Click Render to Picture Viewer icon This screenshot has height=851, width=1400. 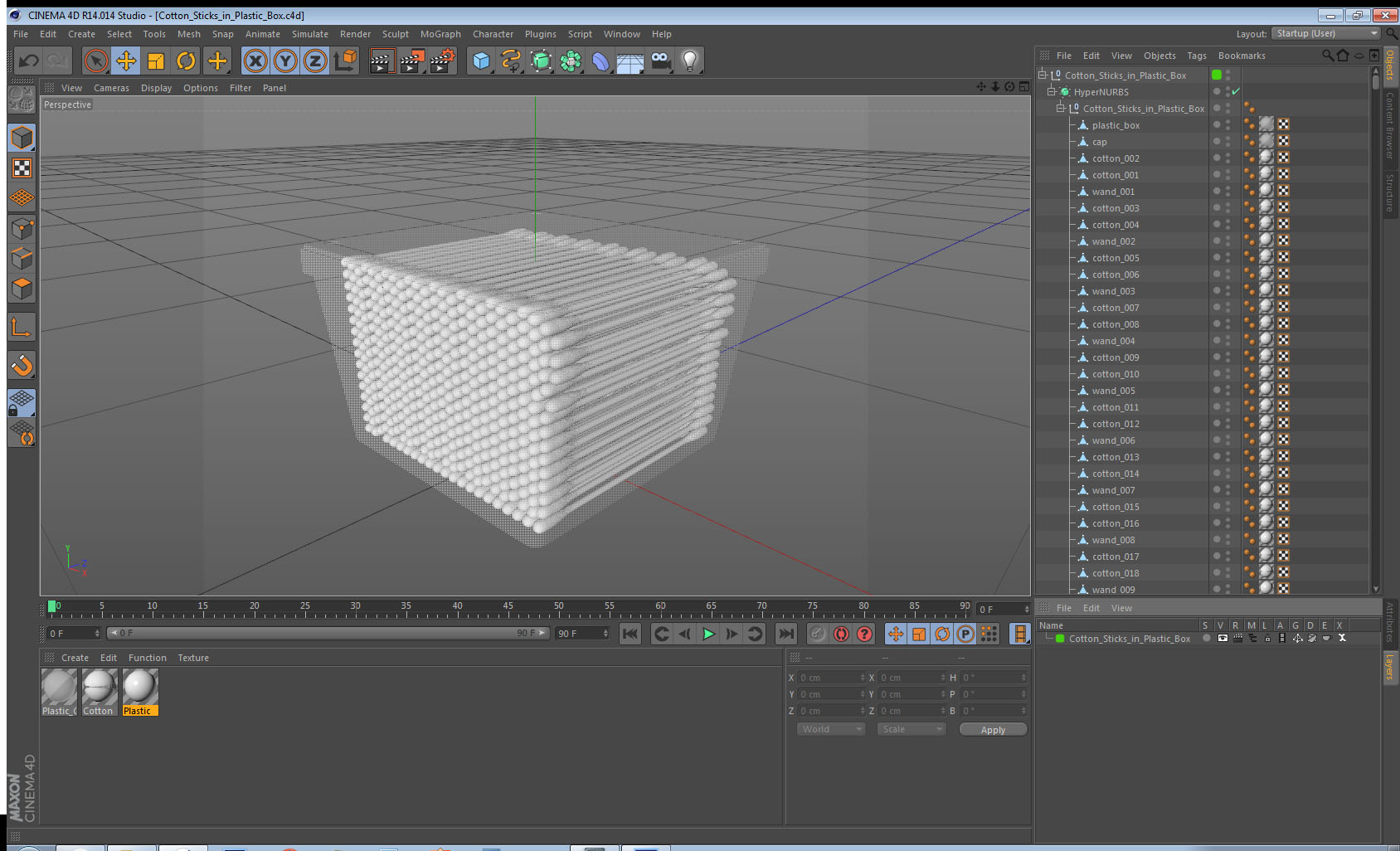(411, 61)
